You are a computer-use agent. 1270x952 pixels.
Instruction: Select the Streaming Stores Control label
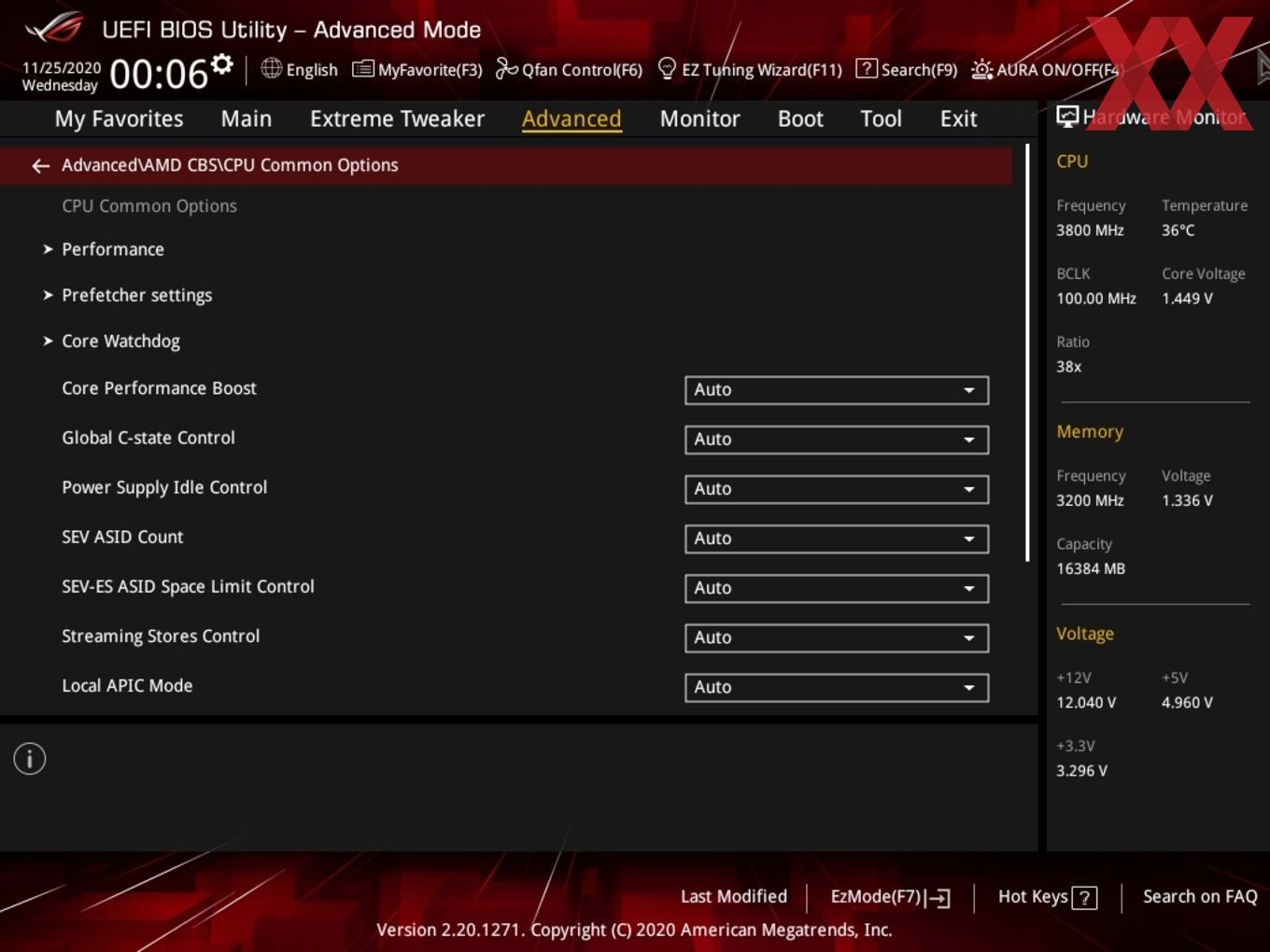[161, 636]
